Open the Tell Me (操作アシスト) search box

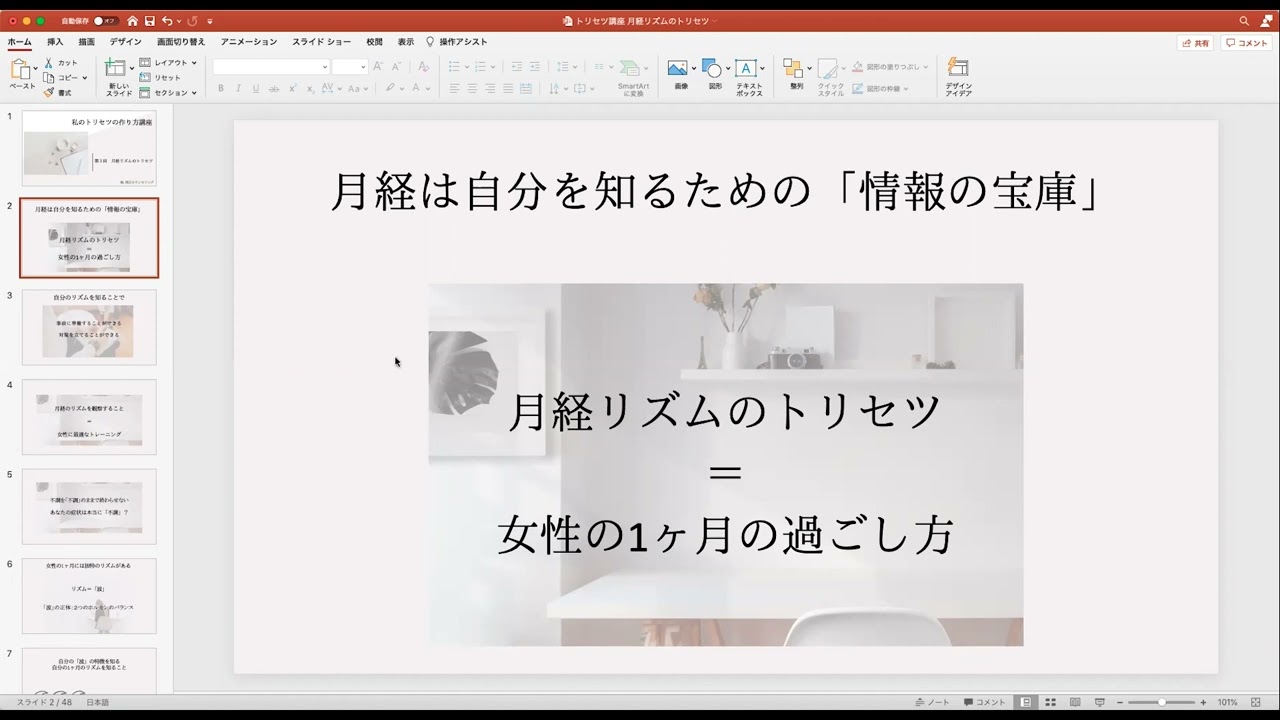click(x=457, y=42)
